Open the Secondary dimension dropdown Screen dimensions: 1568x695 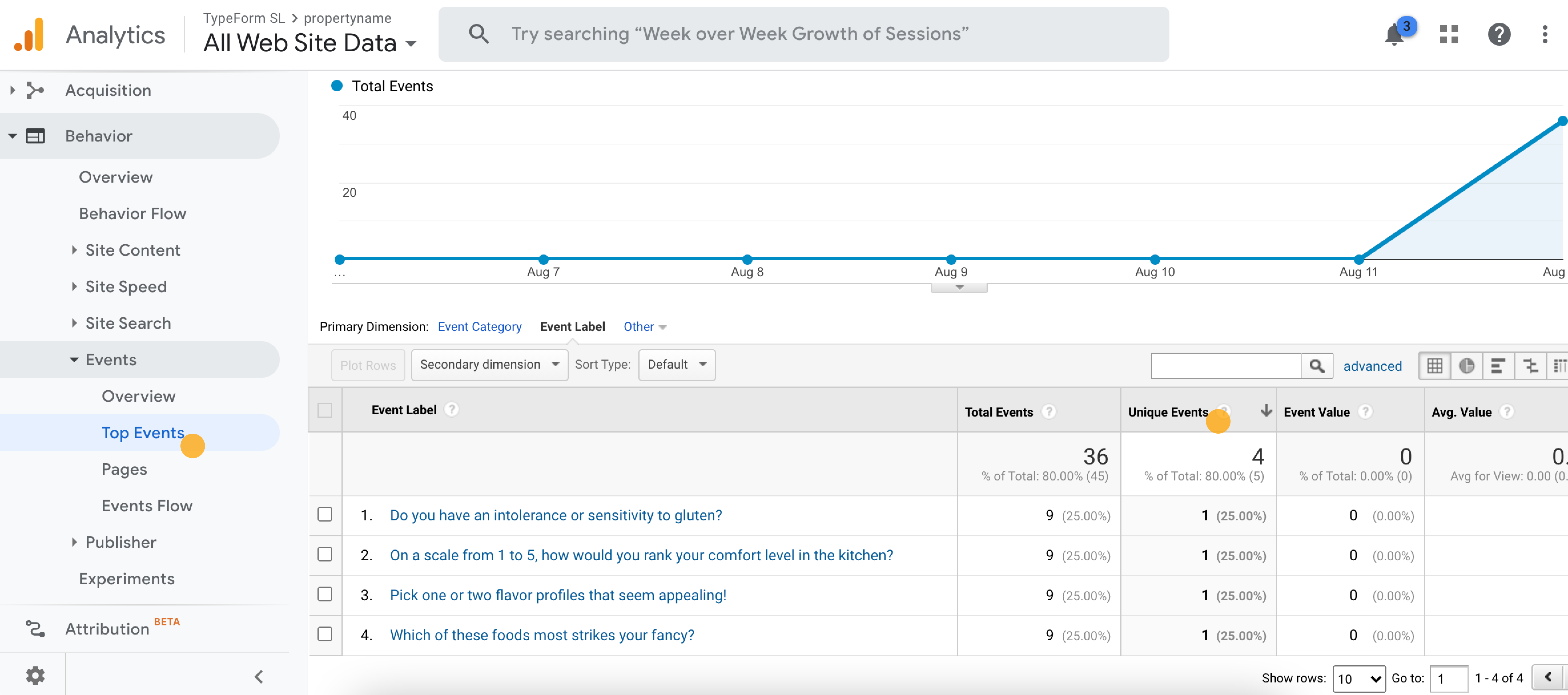click(489, 365)
